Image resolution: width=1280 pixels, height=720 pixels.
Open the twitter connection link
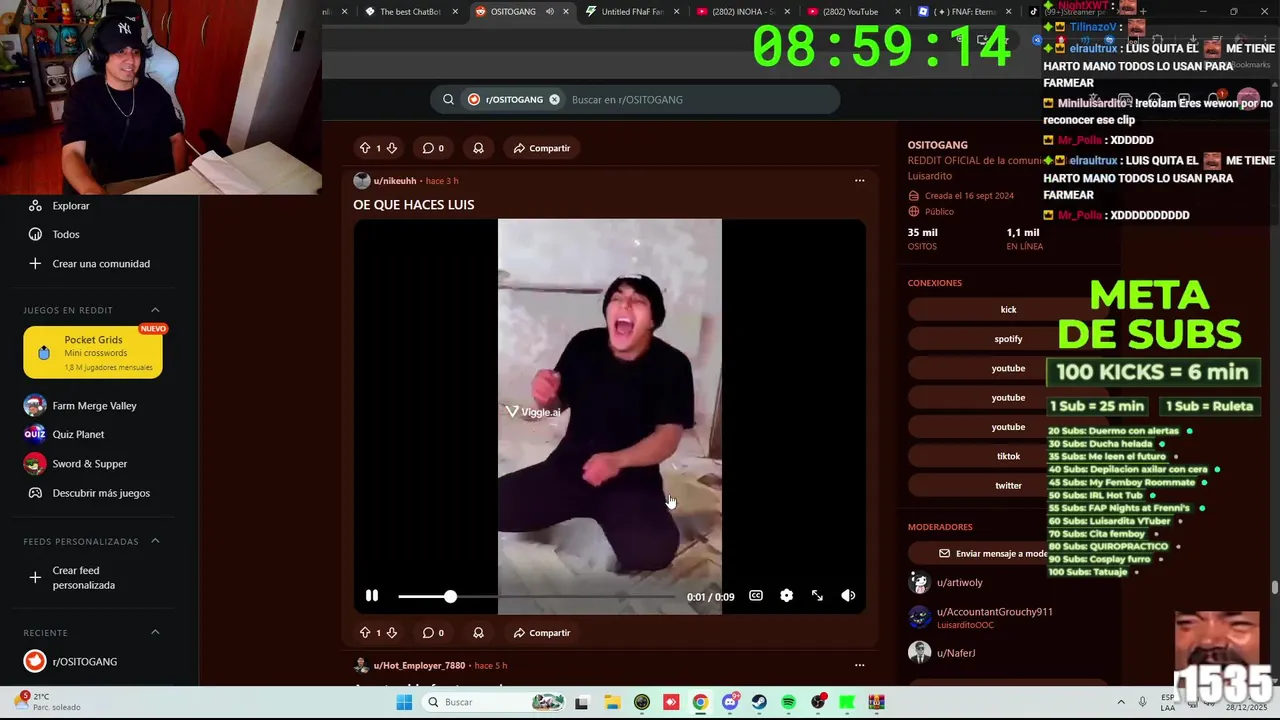[x=1008, y=486]
